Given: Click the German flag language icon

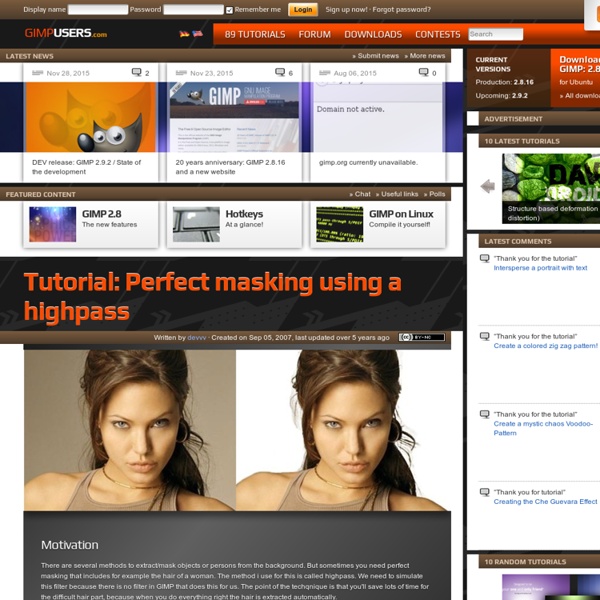Looking at the screenshot, I should tap(184, 34).
